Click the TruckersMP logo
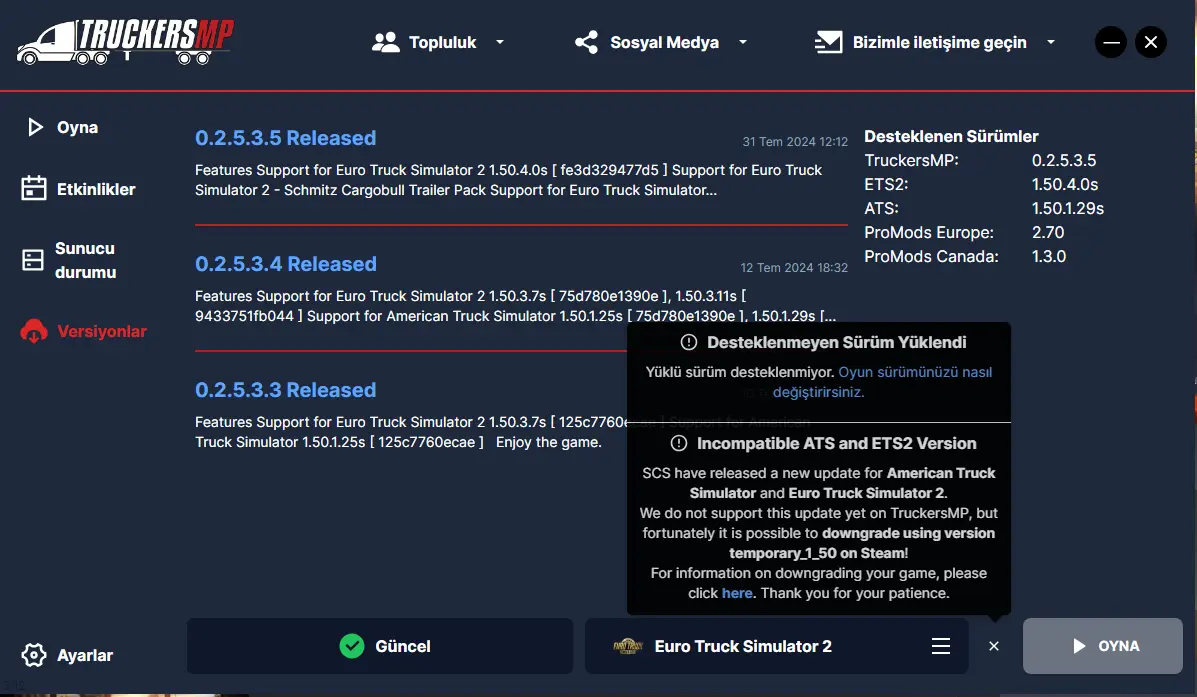1197x697 pixels. (x=125, y=42)
